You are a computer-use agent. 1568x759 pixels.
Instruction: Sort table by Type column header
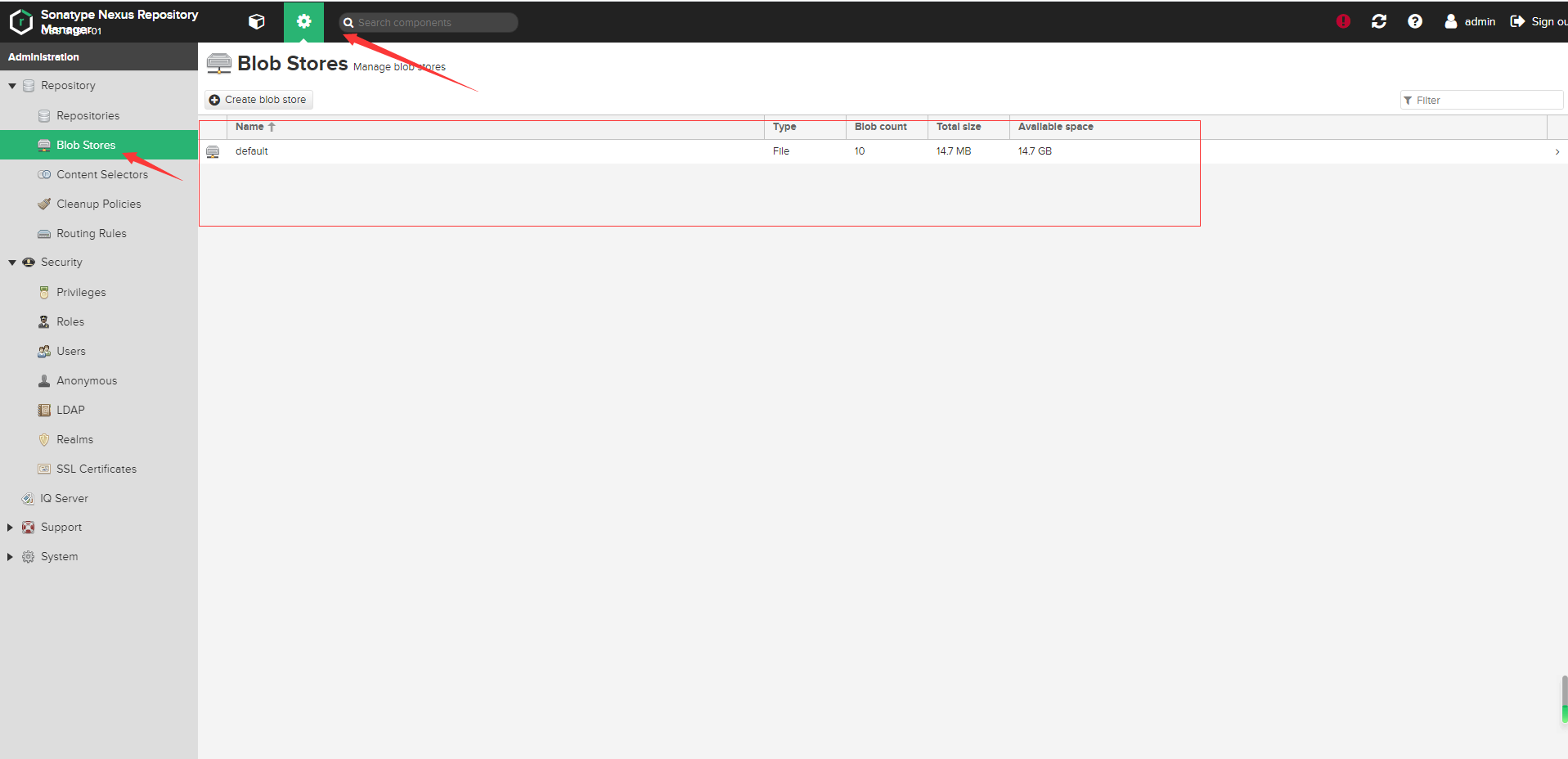pyautogui.click(x=806, y=127)
